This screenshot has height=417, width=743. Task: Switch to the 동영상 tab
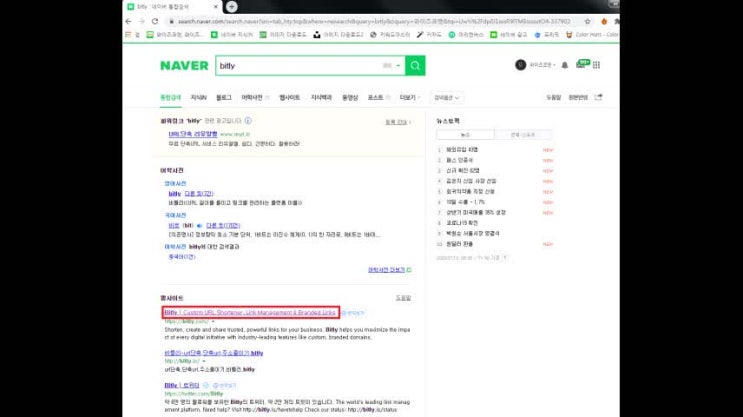pos(350,97)
